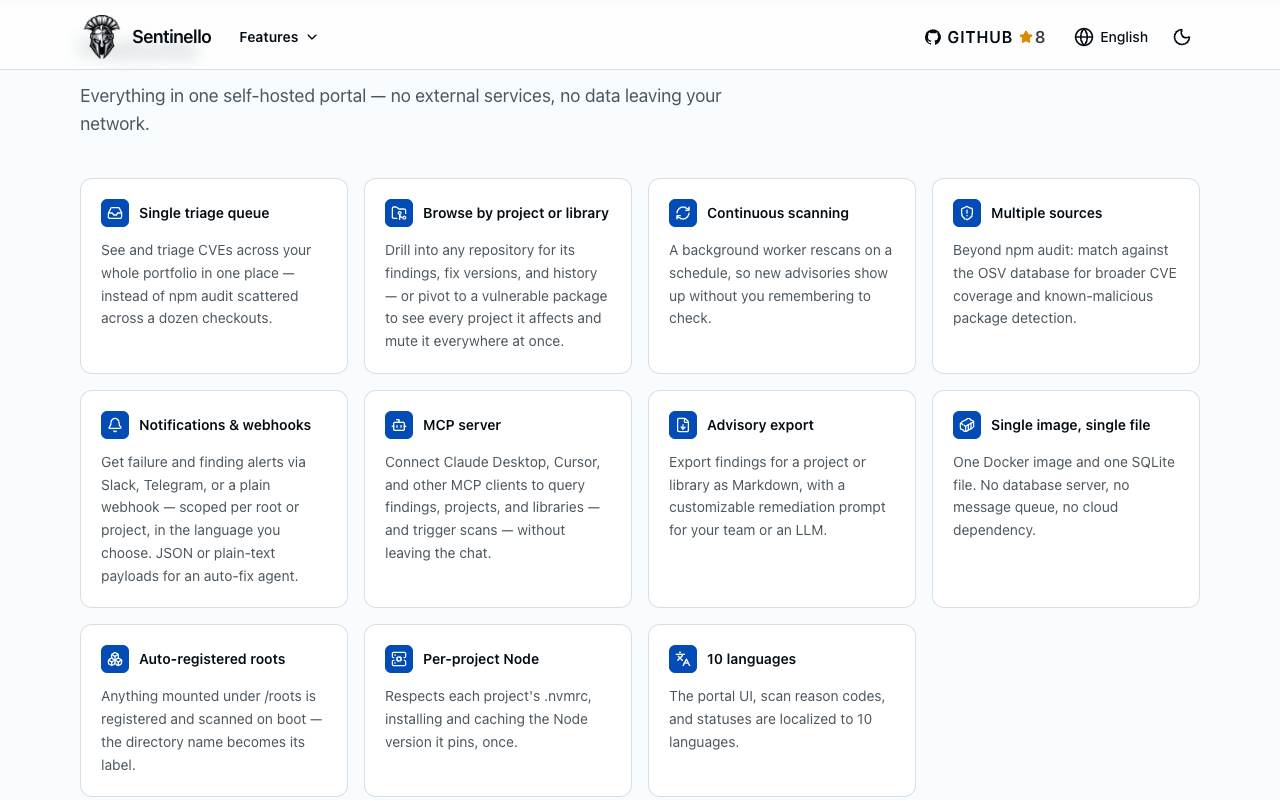Click the Single triage queue heading
The width and height of the screenshot is (1280, 800).
(204, 213)
